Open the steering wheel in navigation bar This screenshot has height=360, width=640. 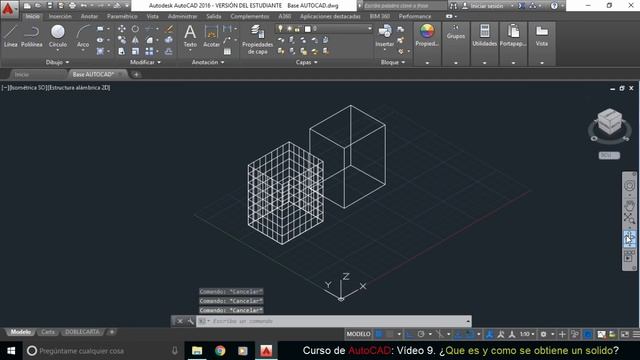[x=629, y=186]
